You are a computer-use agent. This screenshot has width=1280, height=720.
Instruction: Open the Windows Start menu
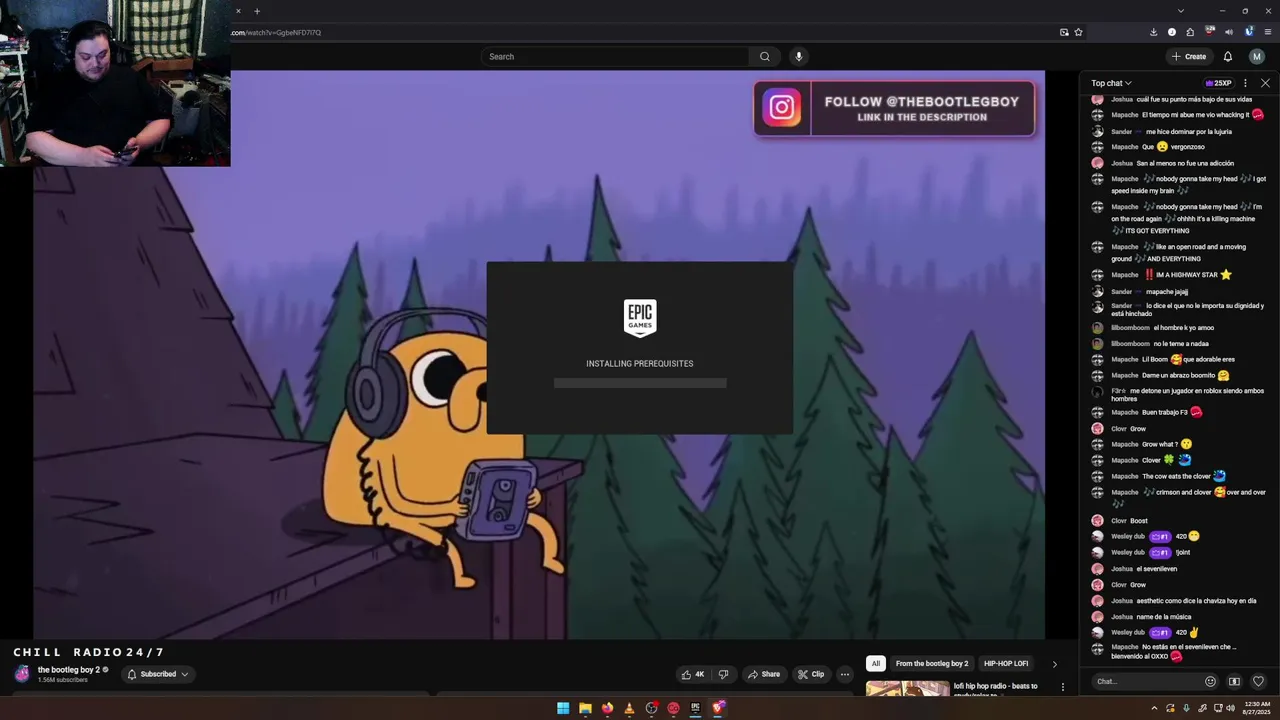click(563, 708)
